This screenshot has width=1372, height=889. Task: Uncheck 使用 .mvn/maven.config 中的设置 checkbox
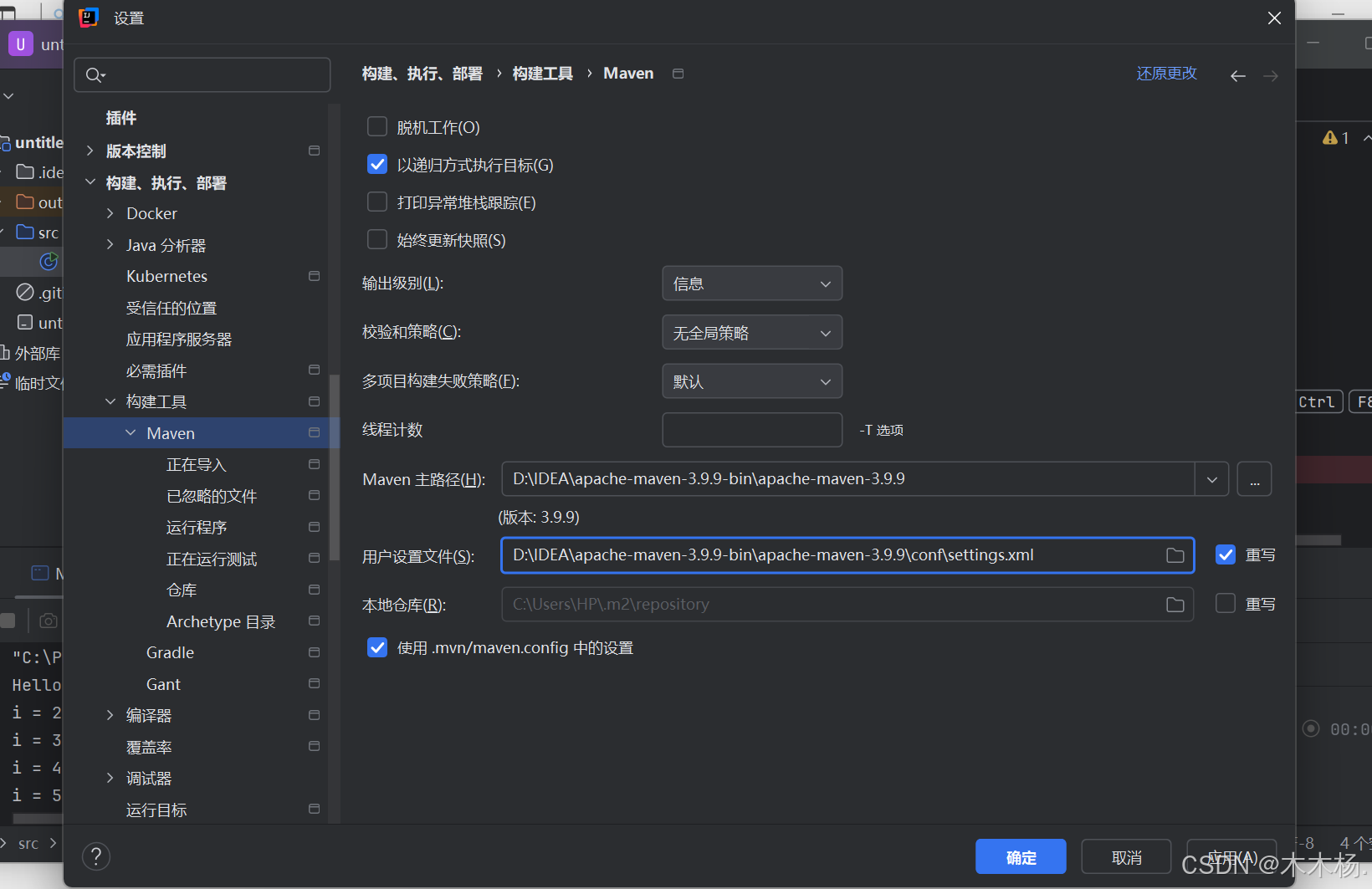[x=377, y=647]
